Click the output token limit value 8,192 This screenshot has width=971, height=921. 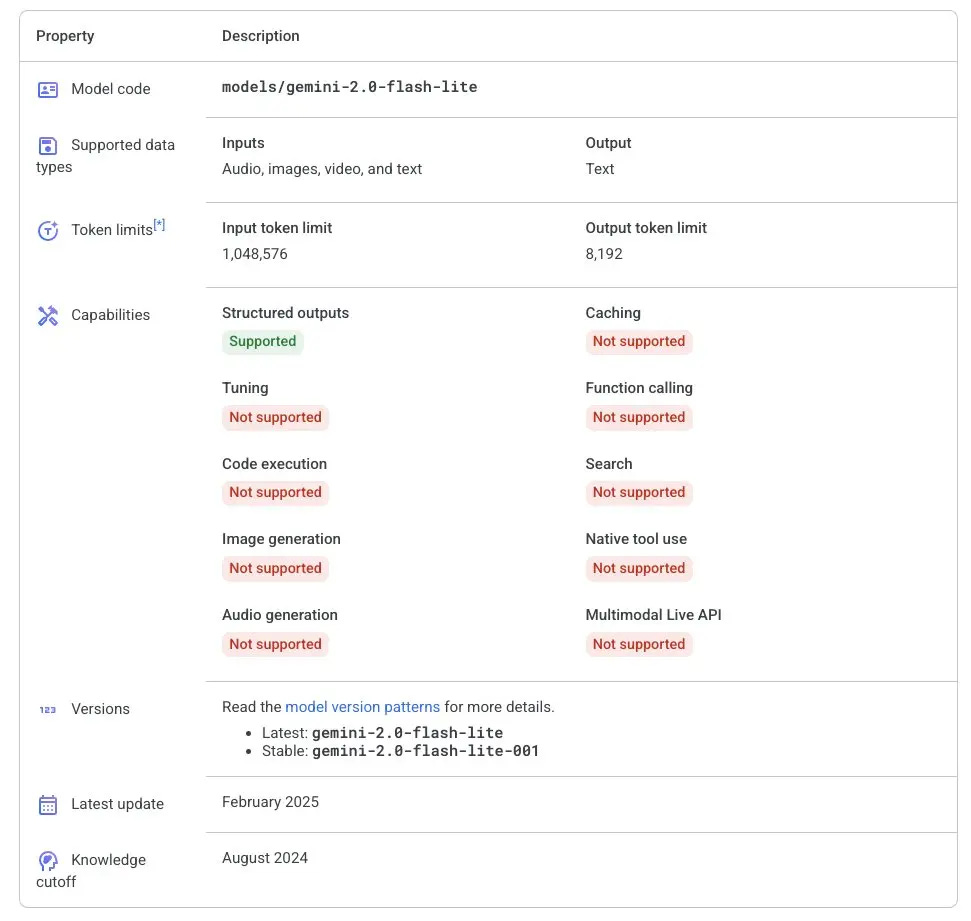(604, 254)
